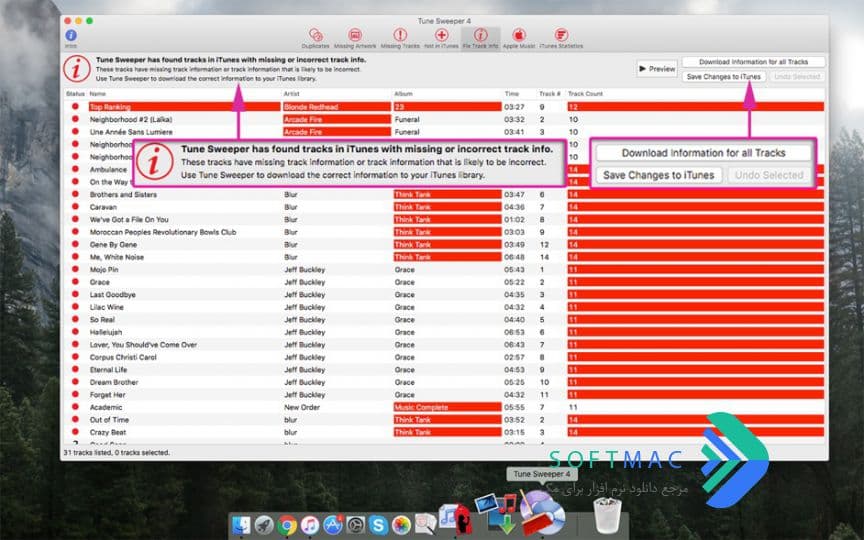The image size is (864, 540).
Task: Select the We've Got a File On You track
Action: click(129, 219)
